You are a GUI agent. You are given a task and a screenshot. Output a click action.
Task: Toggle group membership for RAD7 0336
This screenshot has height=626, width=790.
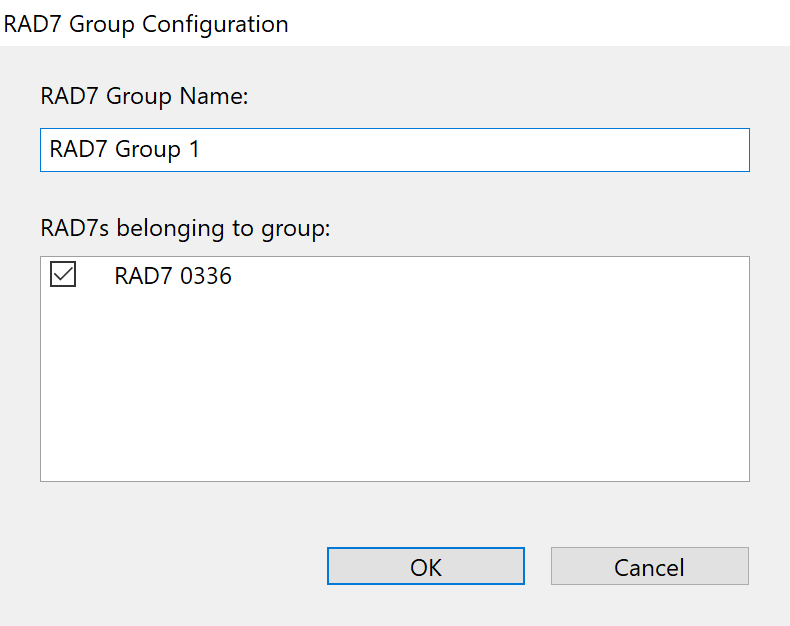63,276
